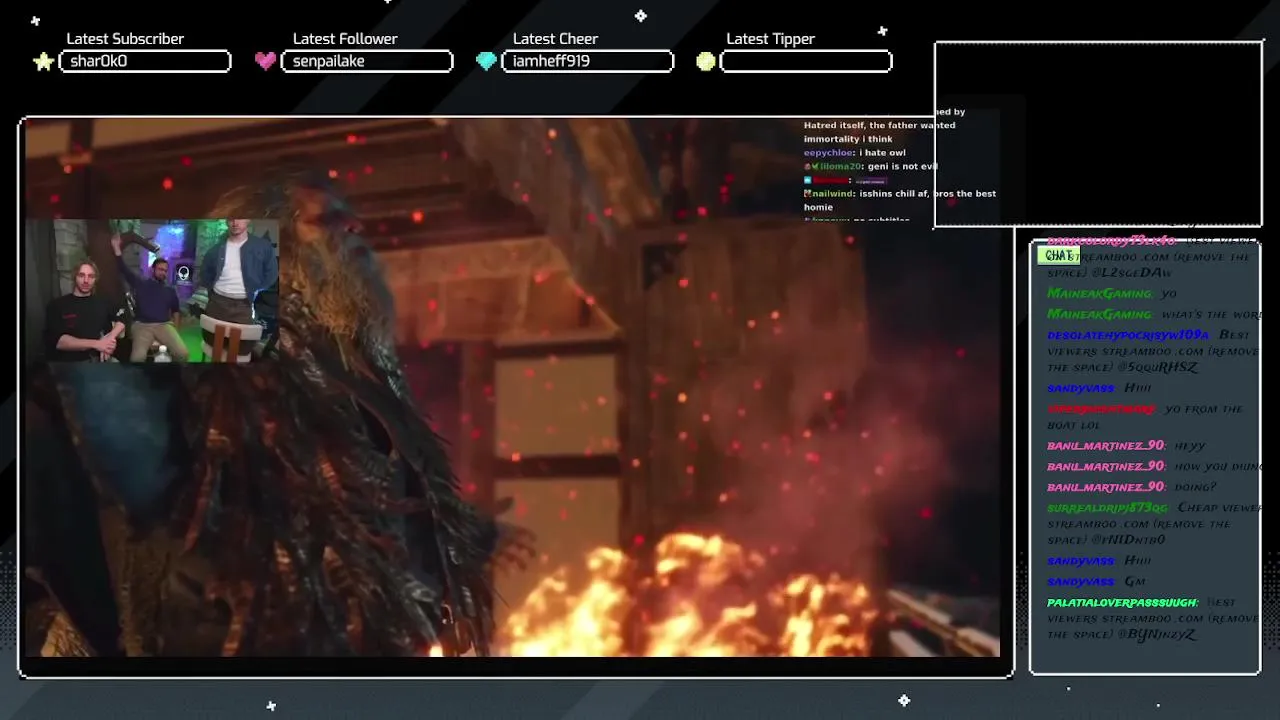The width and height of the screenshot is (1280, 720).
Task: Click the pink heart Latest Follower icon
Action: click(265, 61)
